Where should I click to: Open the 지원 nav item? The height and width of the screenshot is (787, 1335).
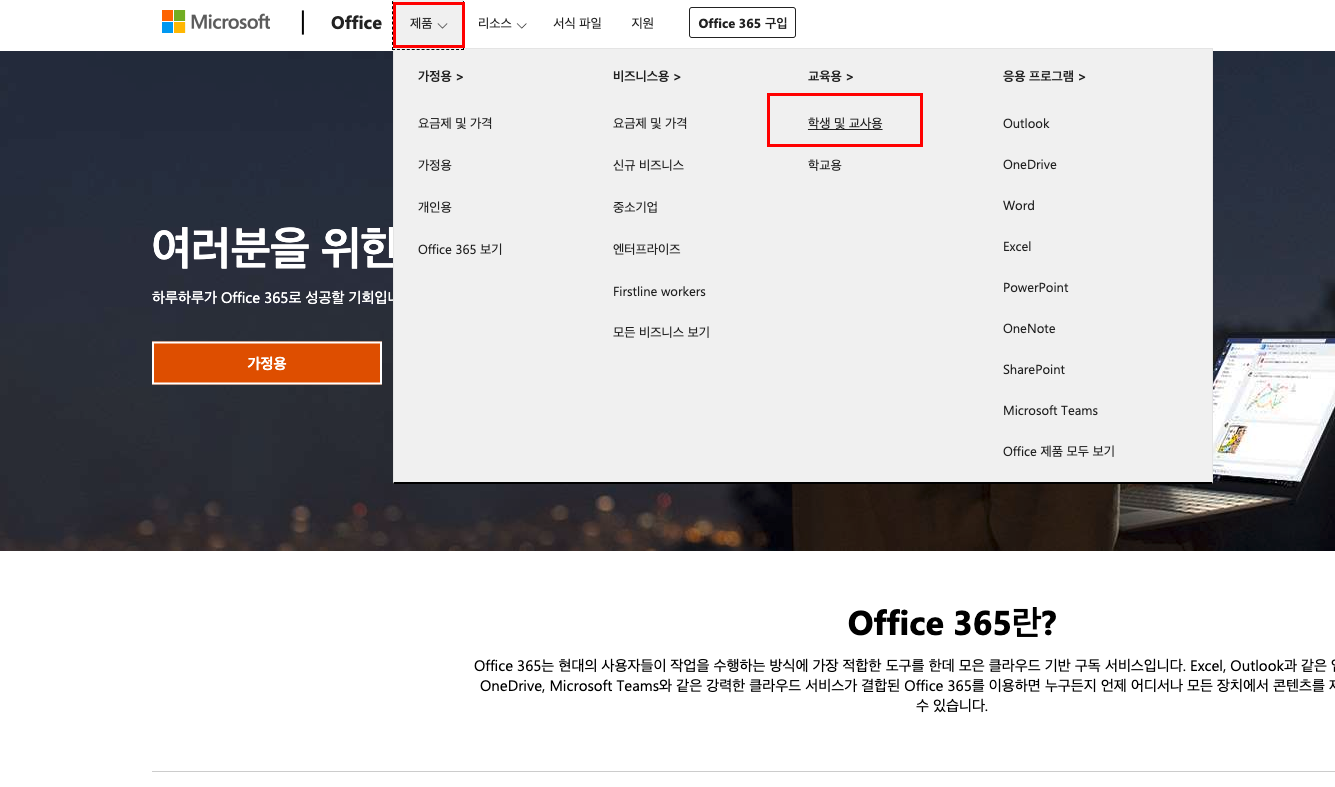[642, 23]
